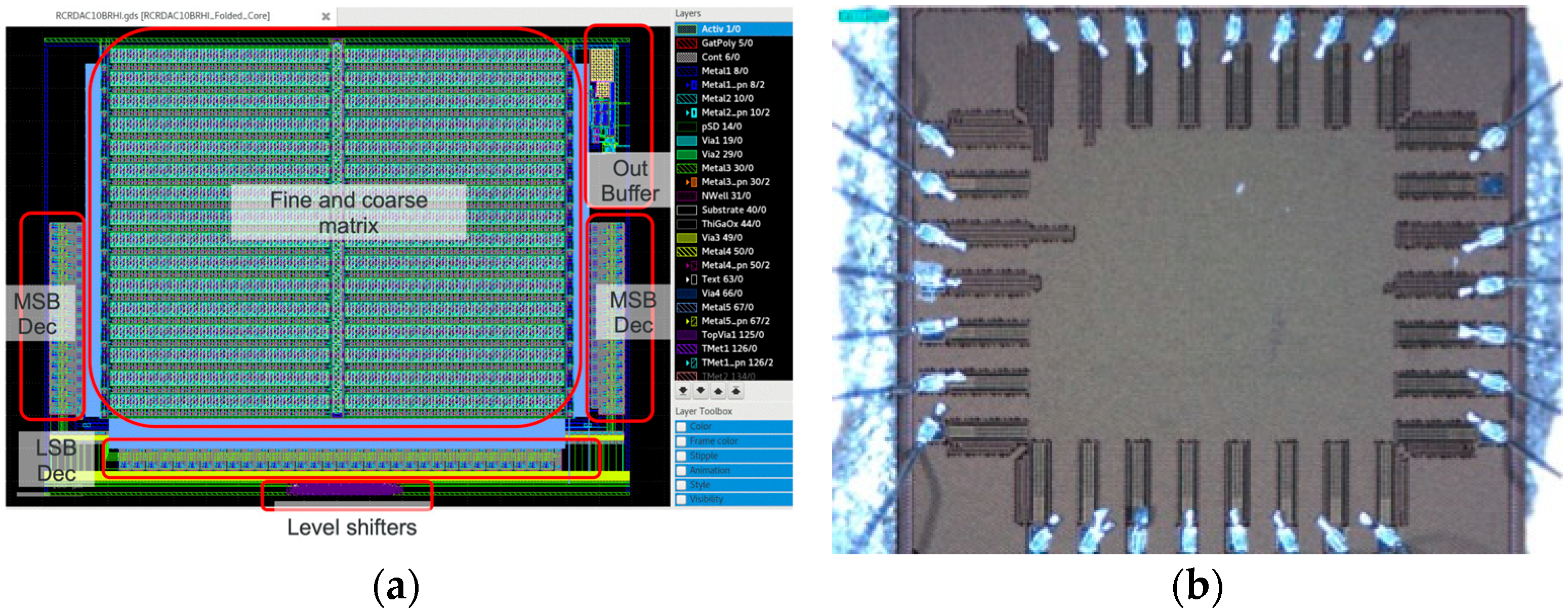Open the Frame color toolbox section
The height and width of the screenshot is (612, 1568).
713,441
